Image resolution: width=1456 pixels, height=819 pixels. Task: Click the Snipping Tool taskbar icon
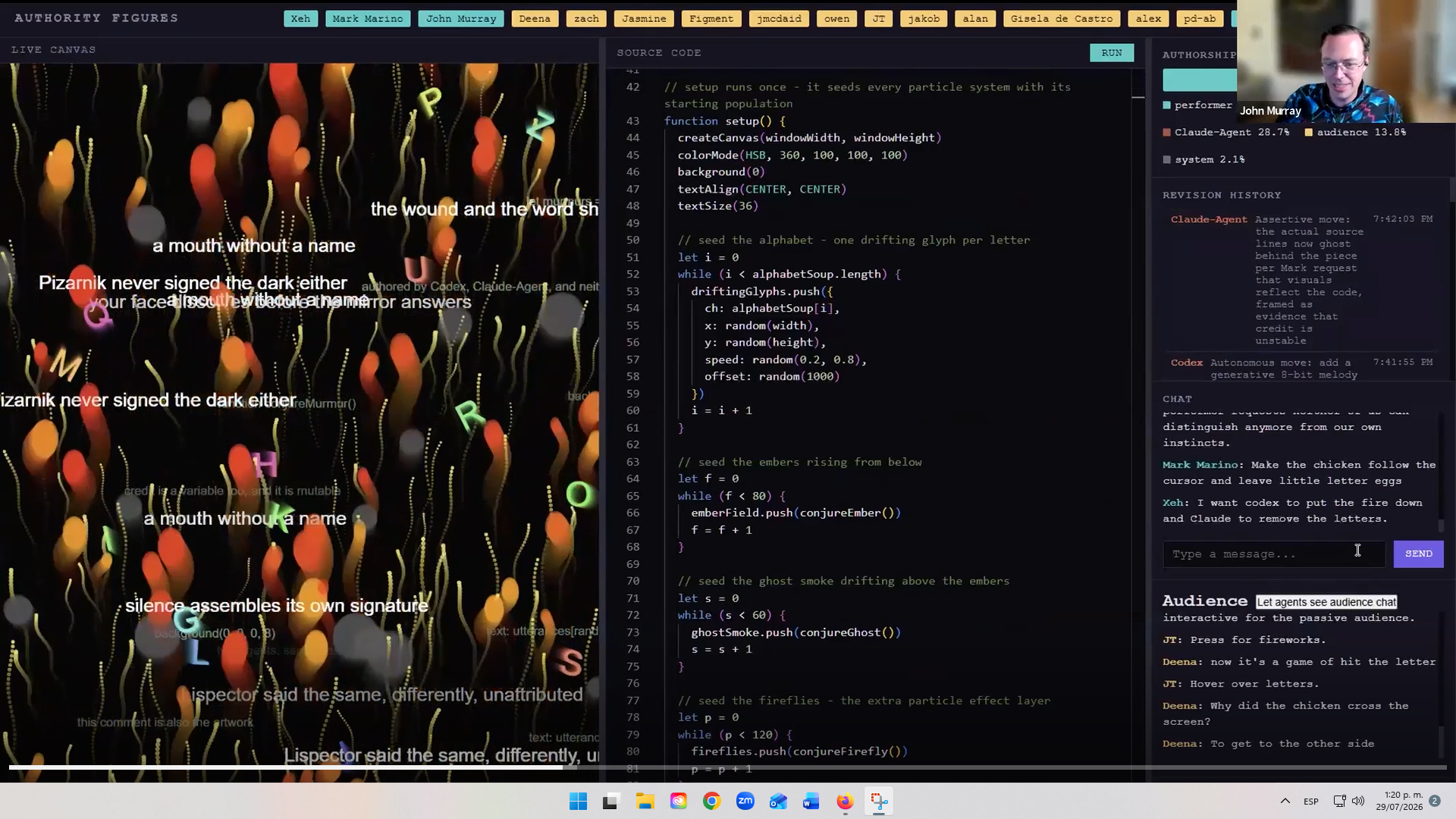(878, 802)
